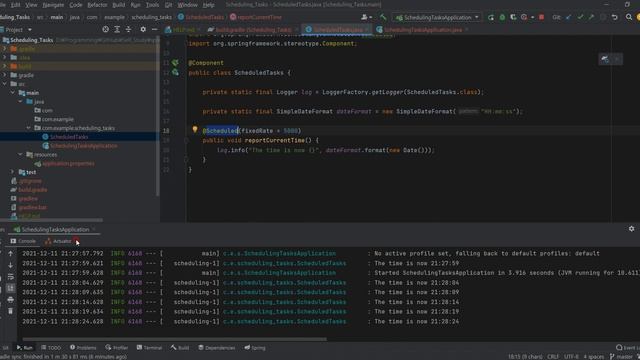Click the Rollback undo arrow in toolbar

tap(615, 17)
